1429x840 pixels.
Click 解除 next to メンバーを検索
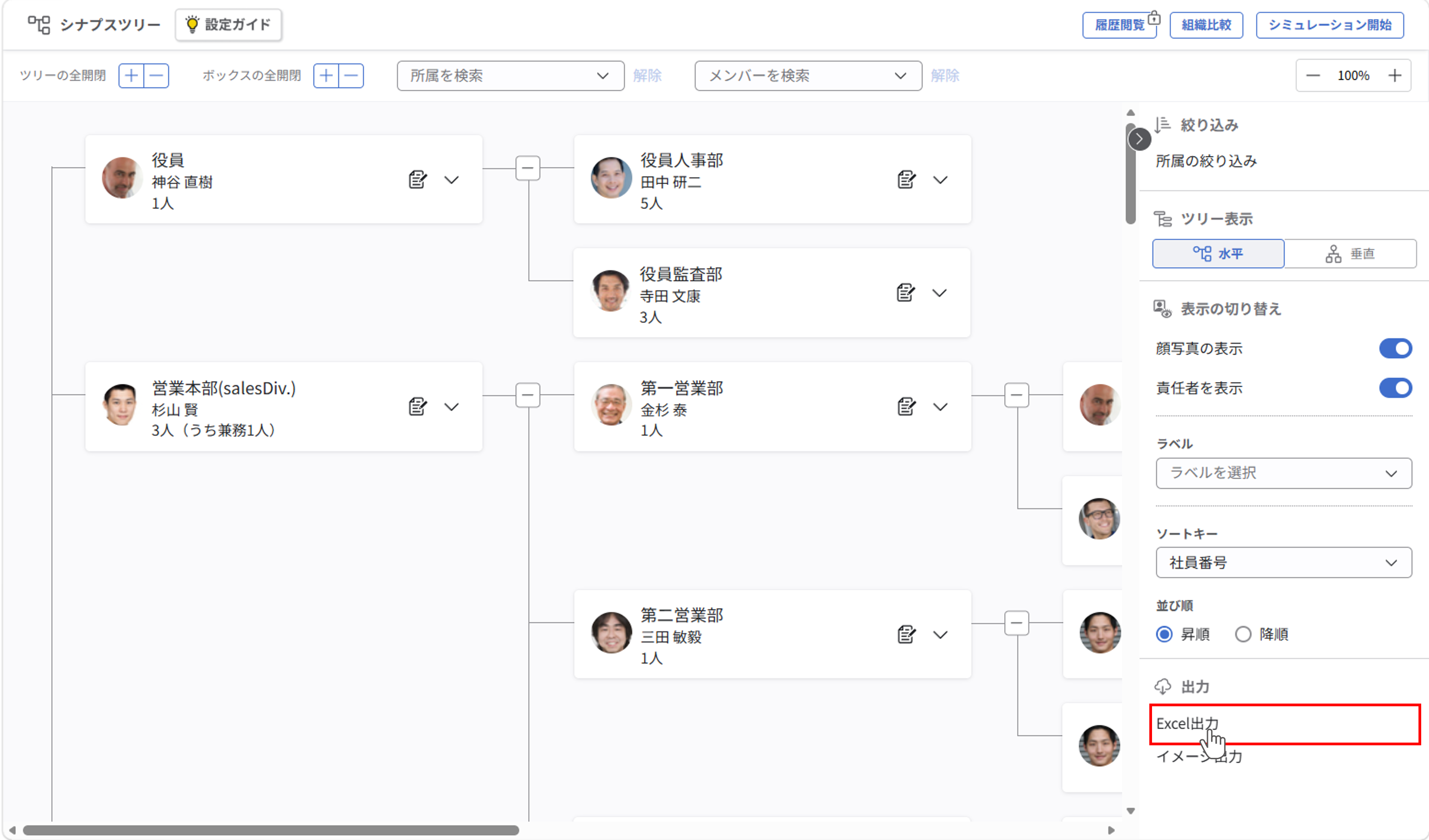(x=945, y=75)
